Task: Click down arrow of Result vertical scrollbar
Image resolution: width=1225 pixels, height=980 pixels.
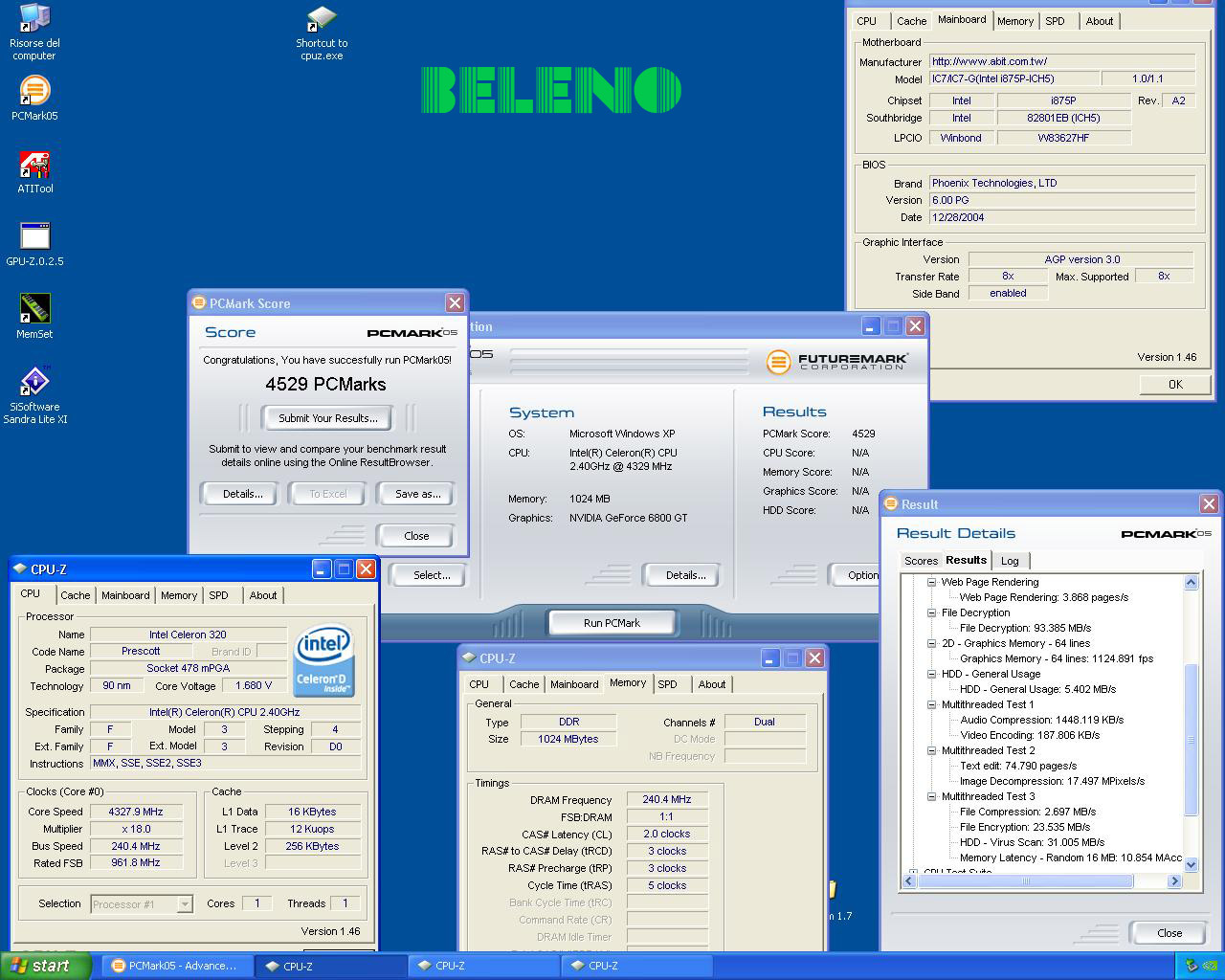Action: click(x=1192, y=864)
